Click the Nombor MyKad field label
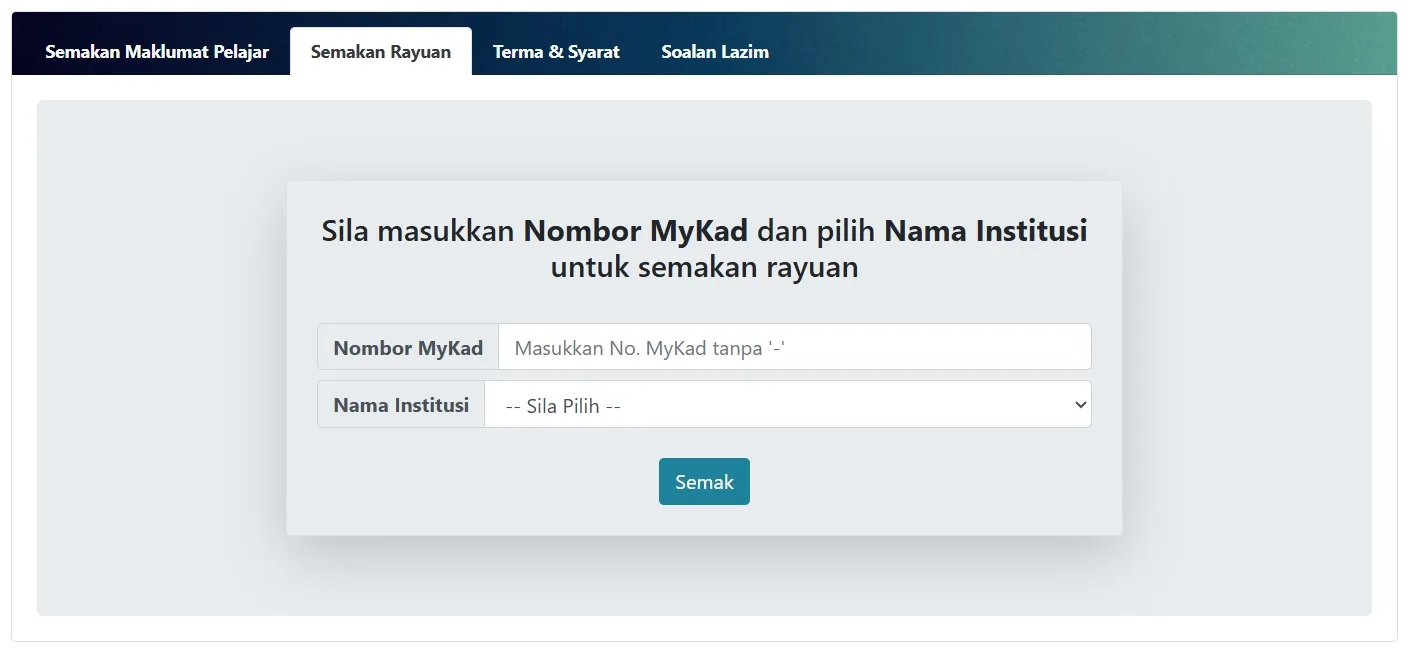 pyautogui.click(x=408, y=348)
